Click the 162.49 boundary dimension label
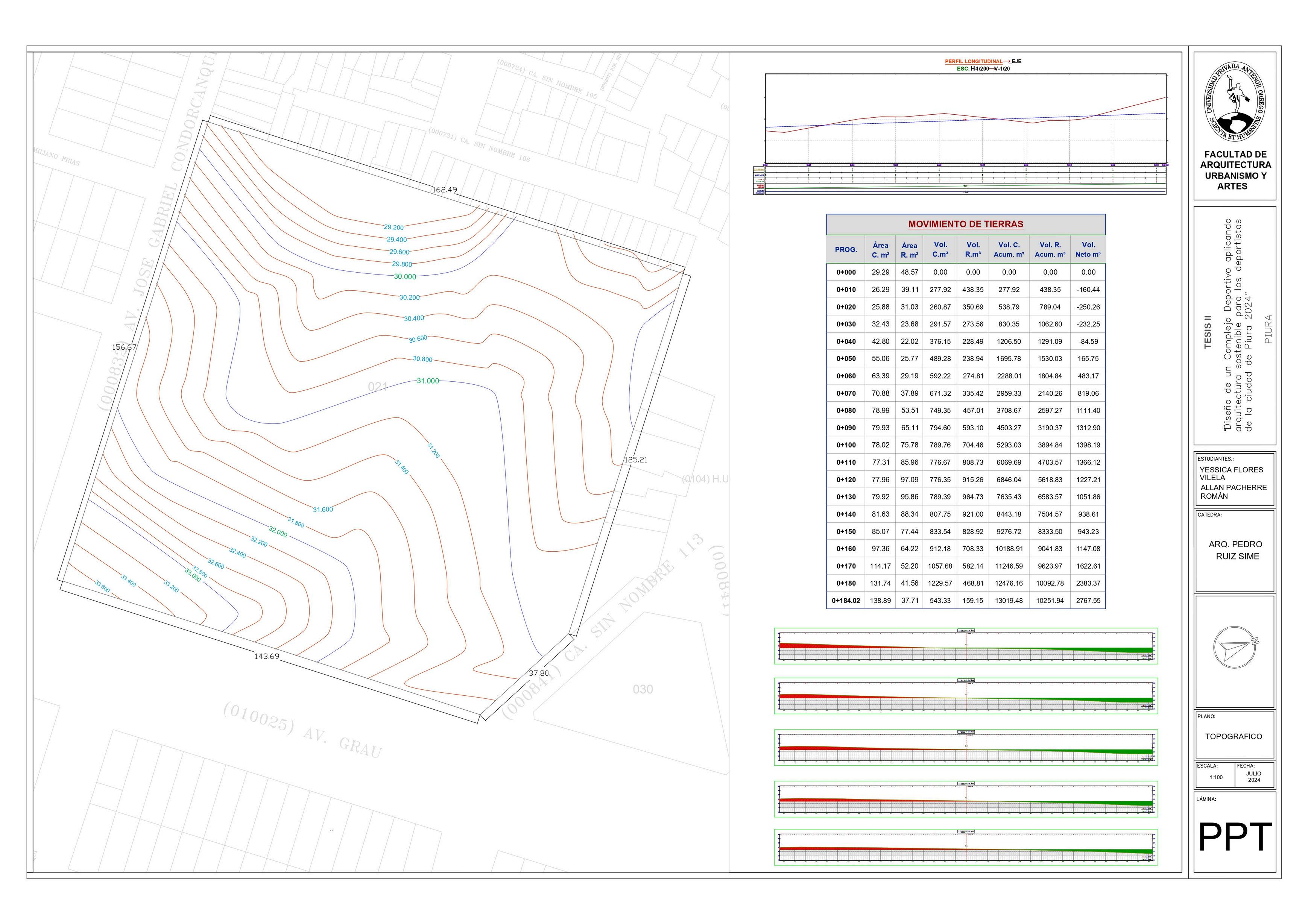Screen dimensions: 1308x924 pyautogui.click(x=444, y=190)
